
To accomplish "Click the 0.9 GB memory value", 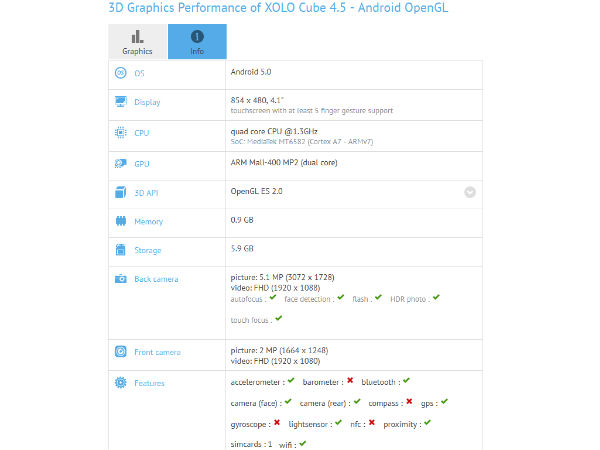I will point(242,220).
